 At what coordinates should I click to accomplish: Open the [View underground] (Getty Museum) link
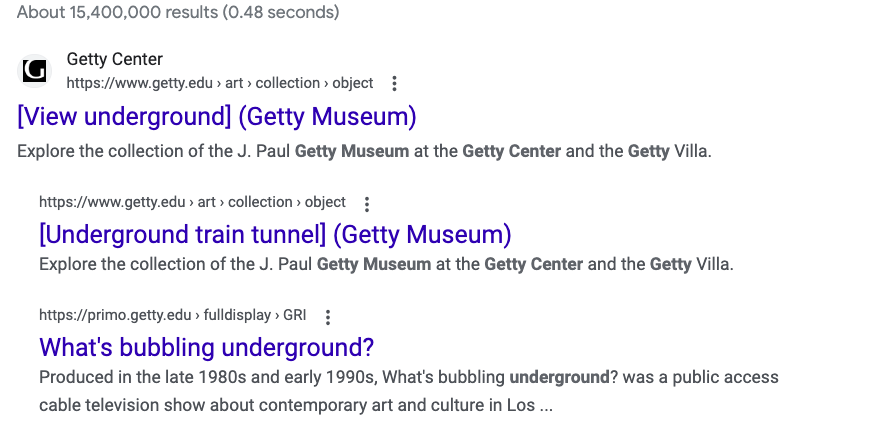(217, 116)
